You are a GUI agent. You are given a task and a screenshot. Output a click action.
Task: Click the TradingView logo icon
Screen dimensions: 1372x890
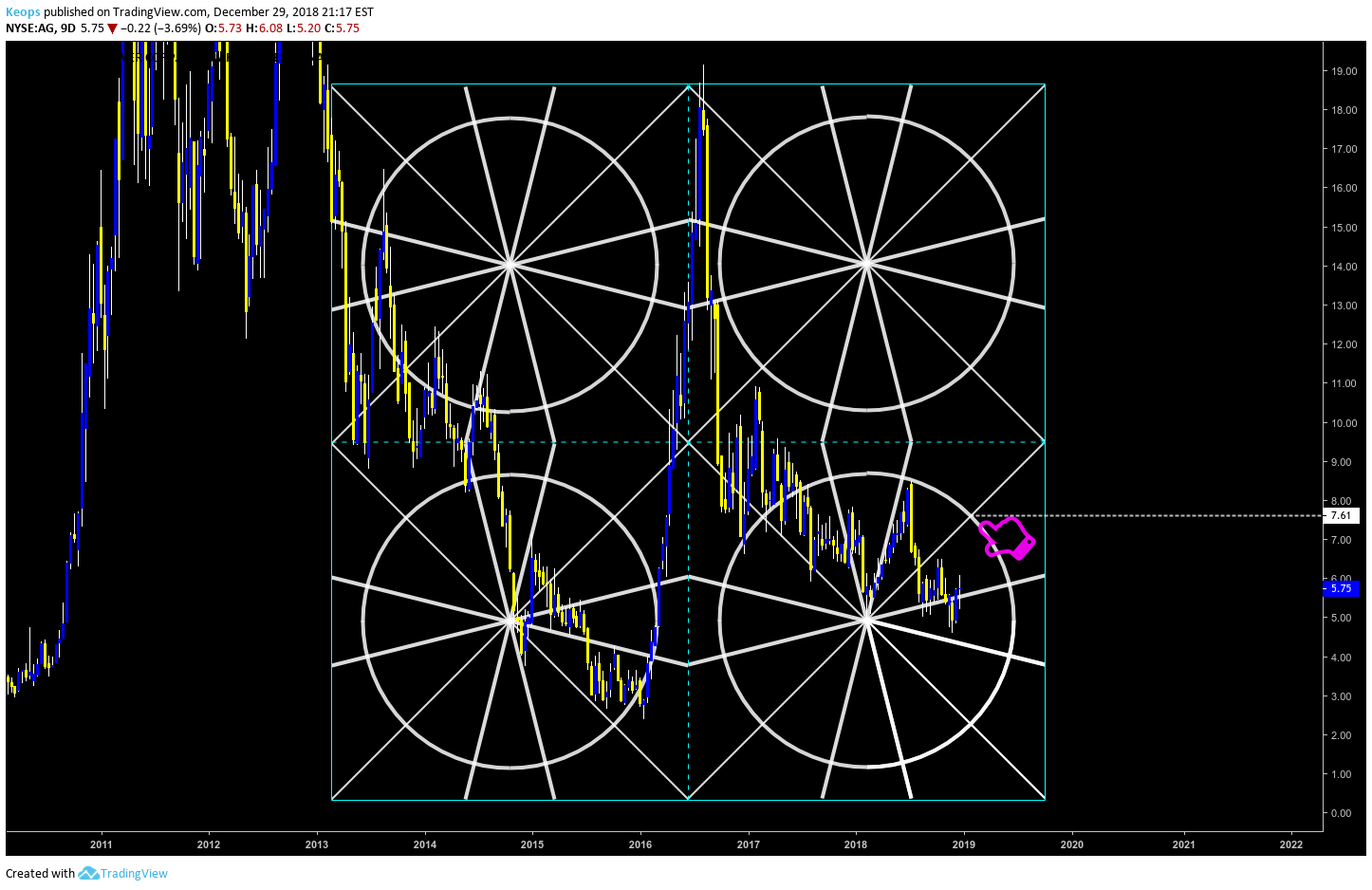[88, 873]
